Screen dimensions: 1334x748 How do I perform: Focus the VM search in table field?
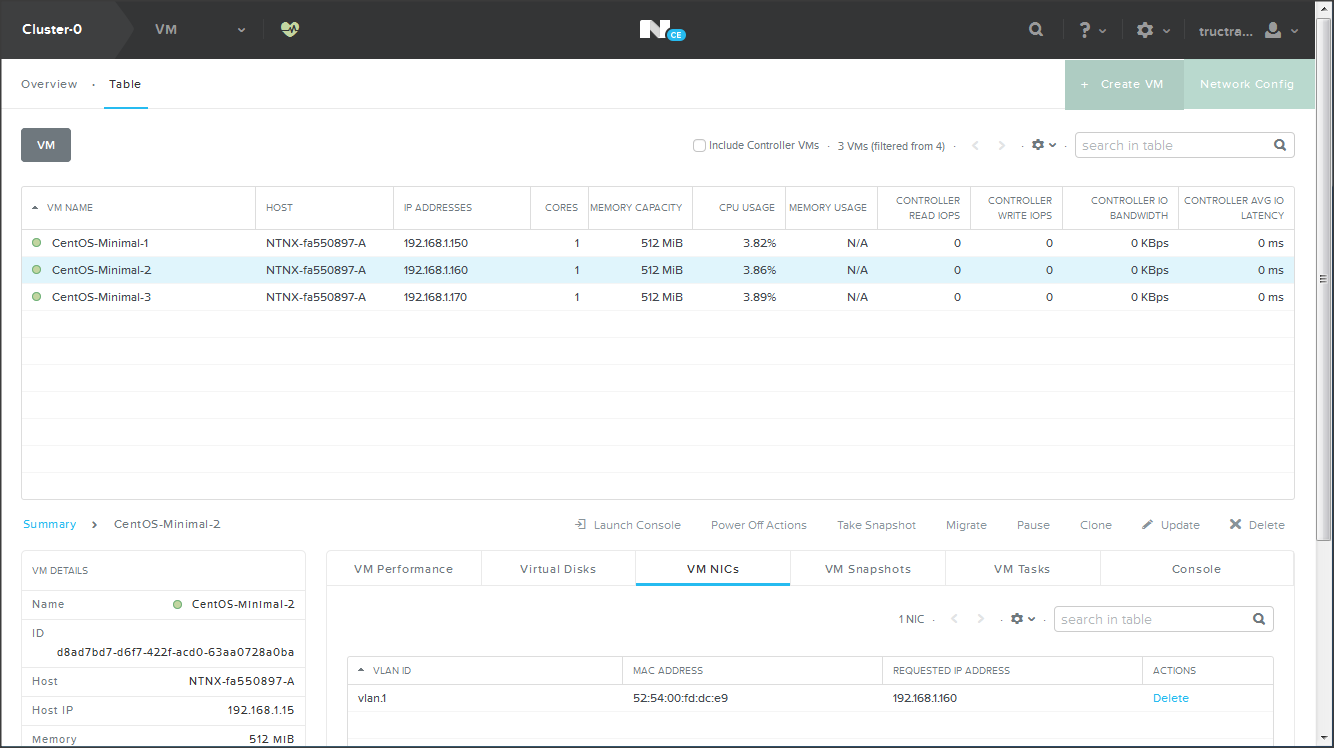[x=1172, y=146]
